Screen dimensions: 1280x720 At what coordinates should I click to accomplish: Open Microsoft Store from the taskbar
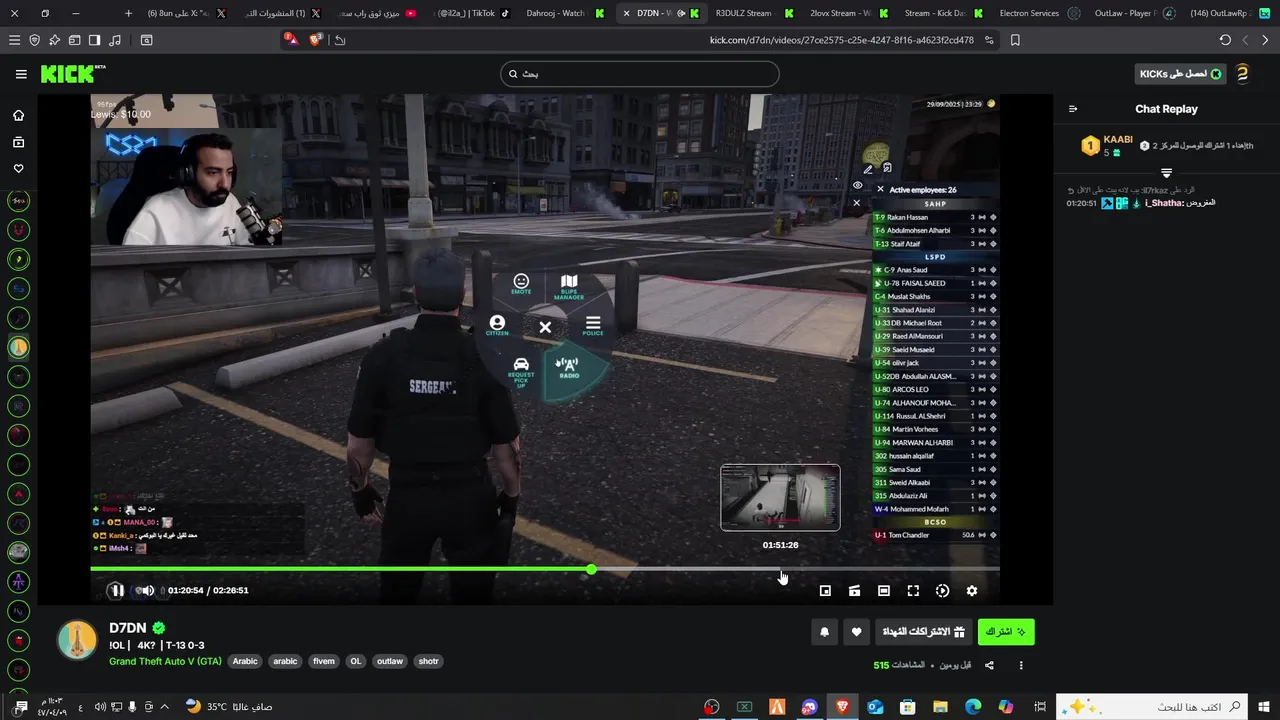pos(908,707)
